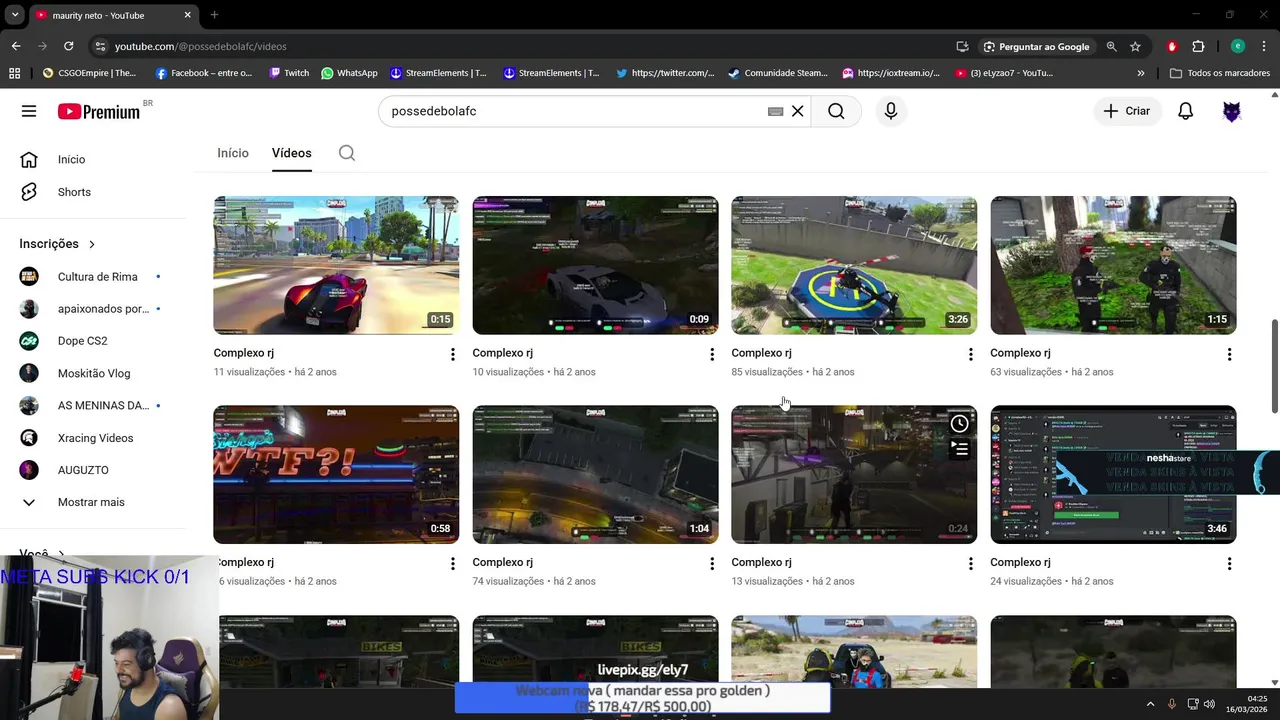1280x720 pixels.
Task: Click the taskbar microphone tray icon
Action: (1171, 704)
